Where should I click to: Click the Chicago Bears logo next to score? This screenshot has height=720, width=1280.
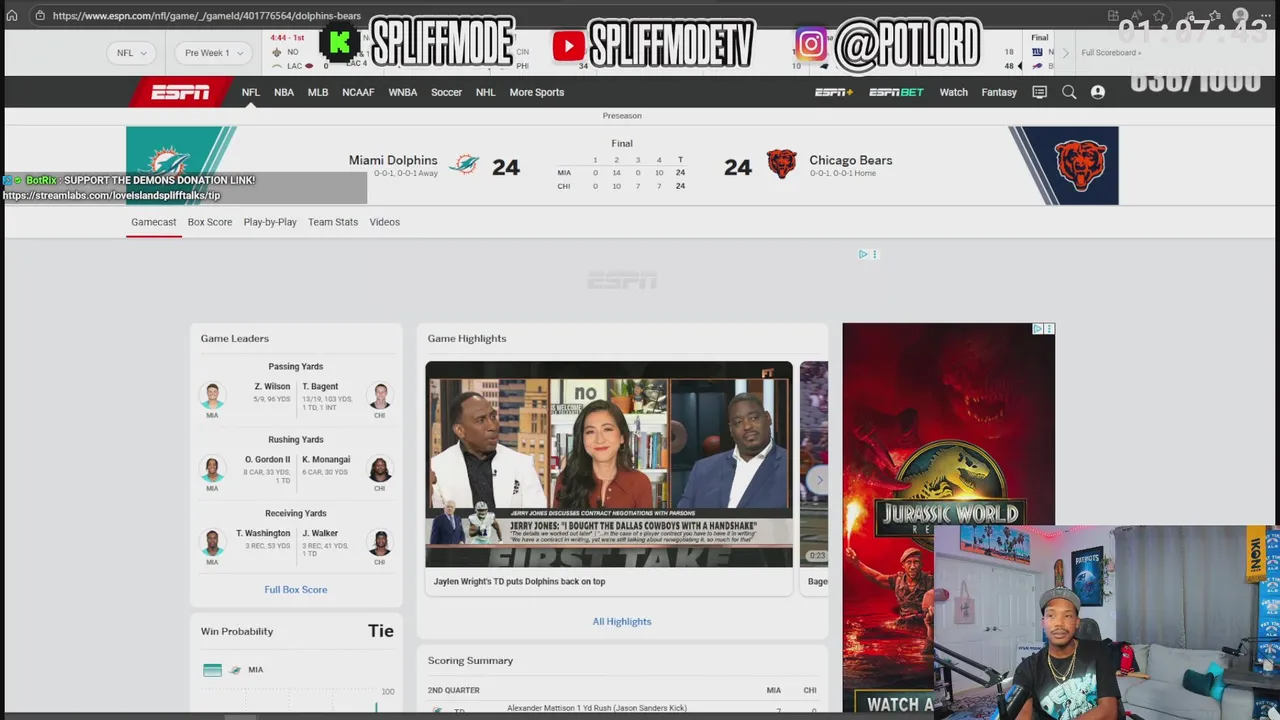tap(781, 164)
